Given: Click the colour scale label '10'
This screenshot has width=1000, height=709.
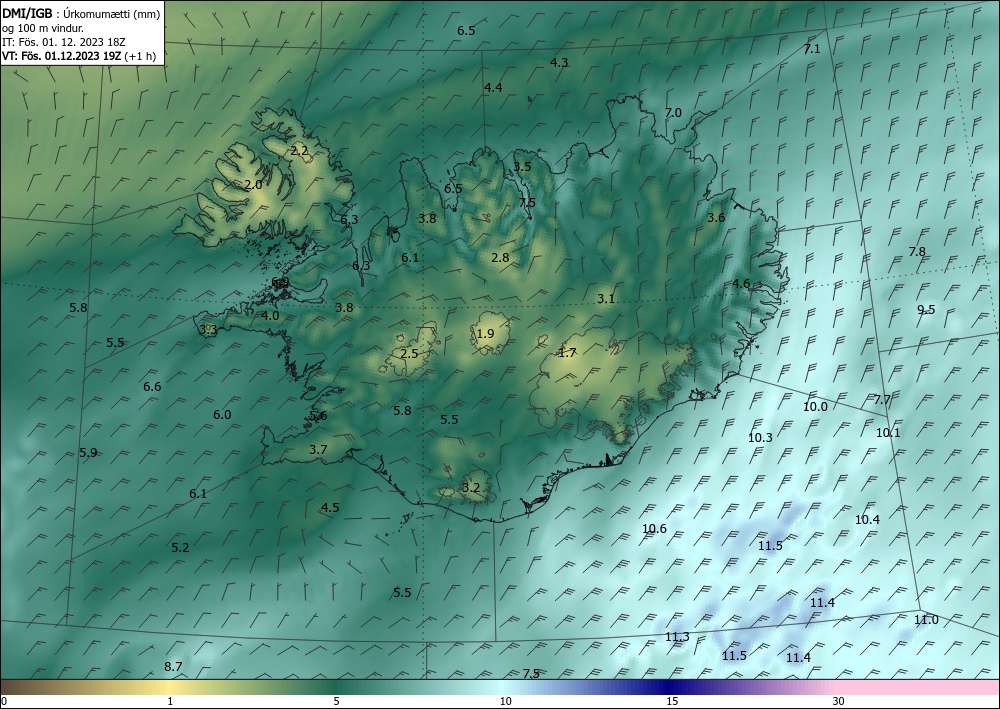Looking at the screenshot, I should tap(505, 701).
